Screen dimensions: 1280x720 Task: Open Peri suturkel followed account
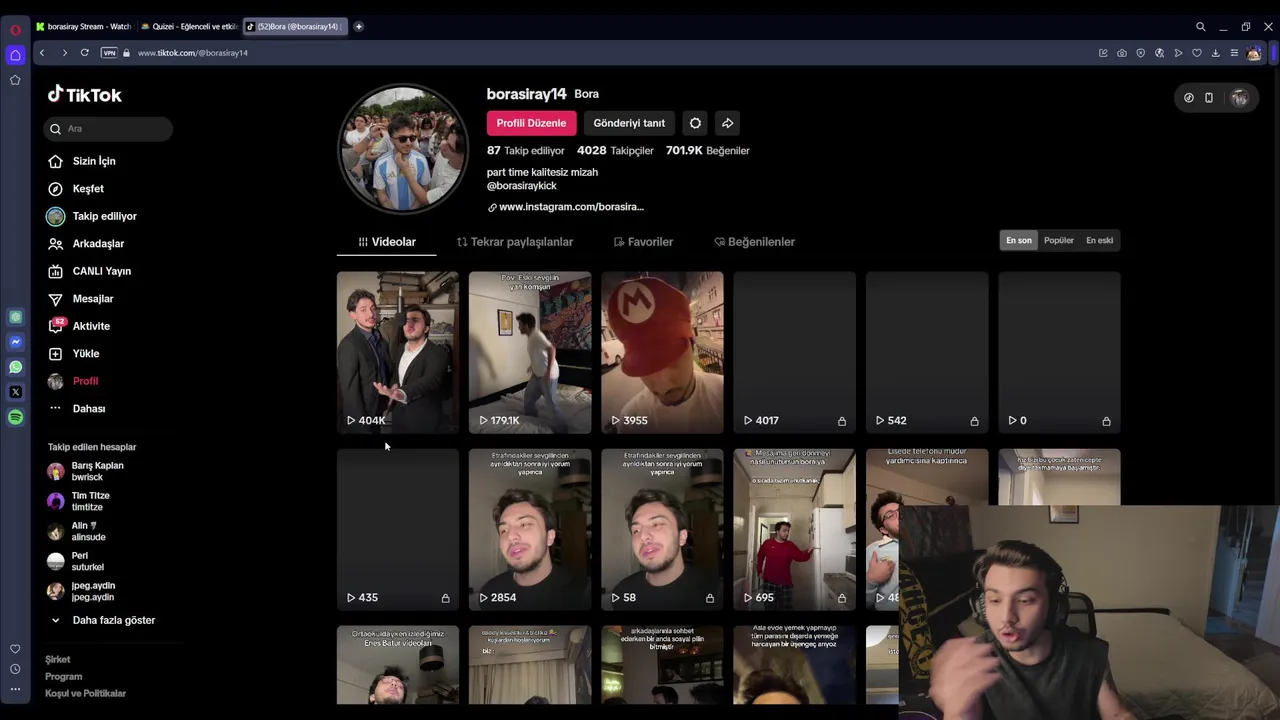pos(76,561)
